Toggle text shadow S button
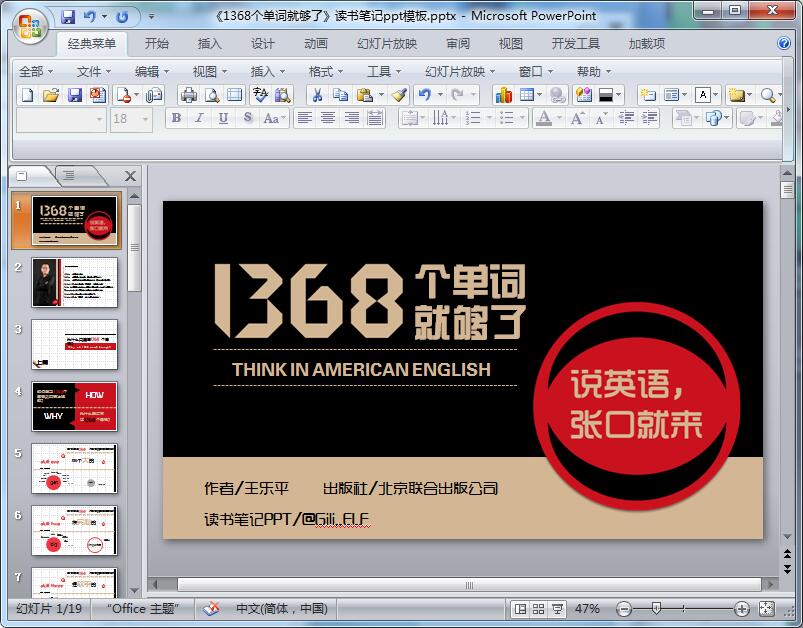This screenshot has height=628, width=803. click(x=248, y=118)
